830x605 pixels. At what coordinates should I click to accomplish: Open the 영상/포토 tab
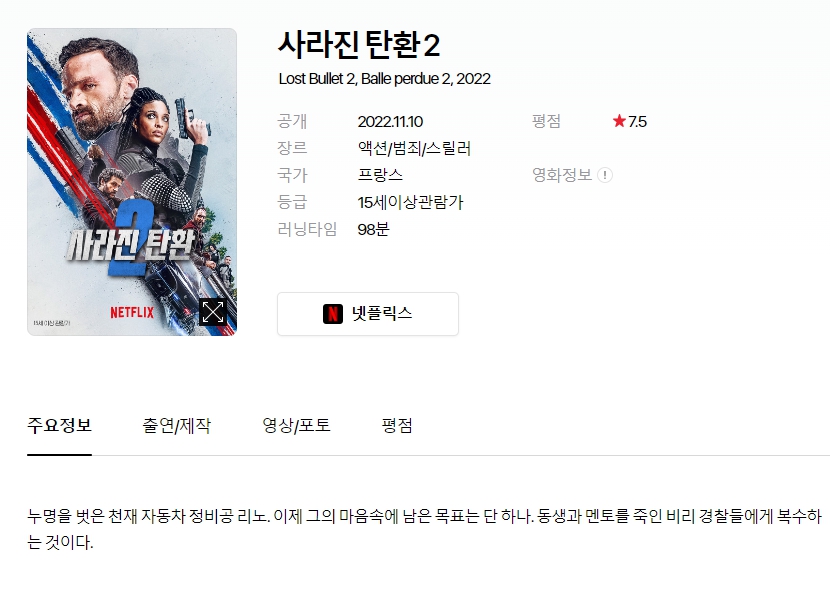coord(296,426)
